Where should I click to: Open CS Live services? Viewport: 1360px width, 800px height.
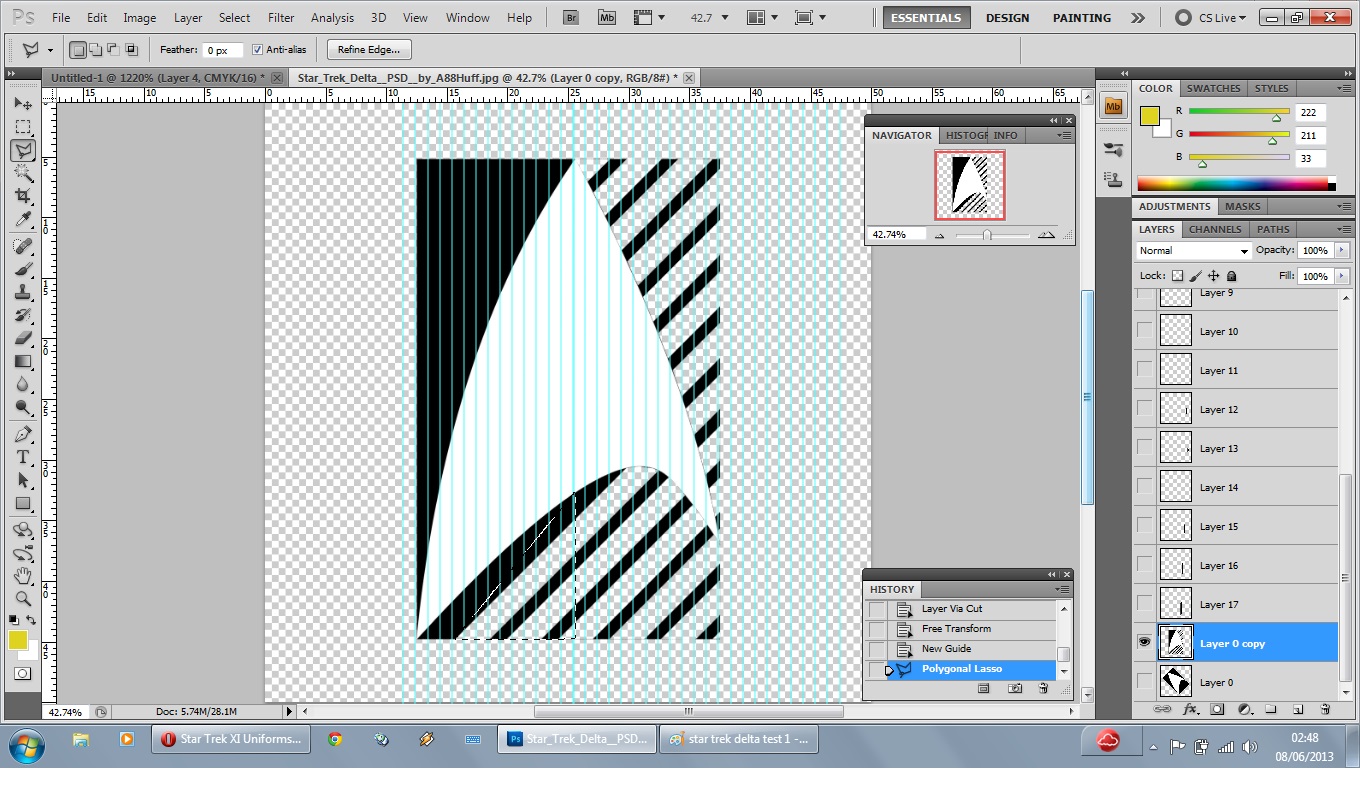1212,17
